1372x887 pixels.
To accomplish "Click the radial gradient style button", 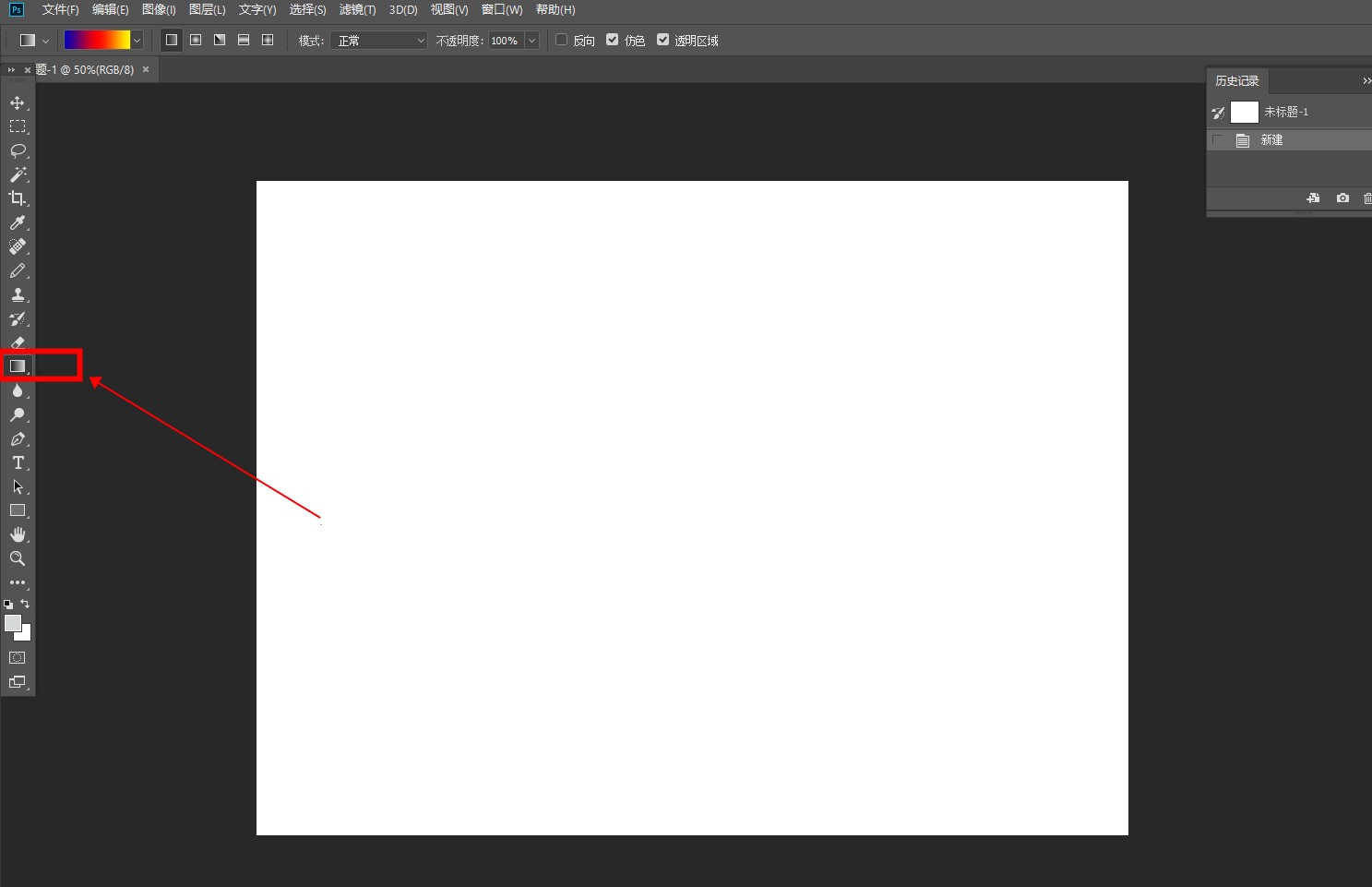I will (196, 40).
